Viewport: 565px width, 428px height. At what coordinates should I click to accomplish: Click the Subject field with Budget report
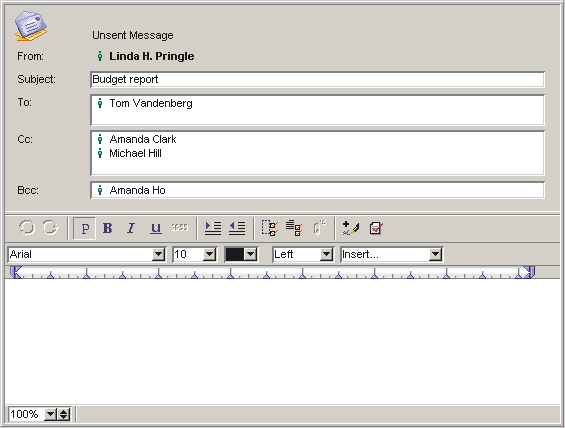pyautogui.click(x=317, y=79)
